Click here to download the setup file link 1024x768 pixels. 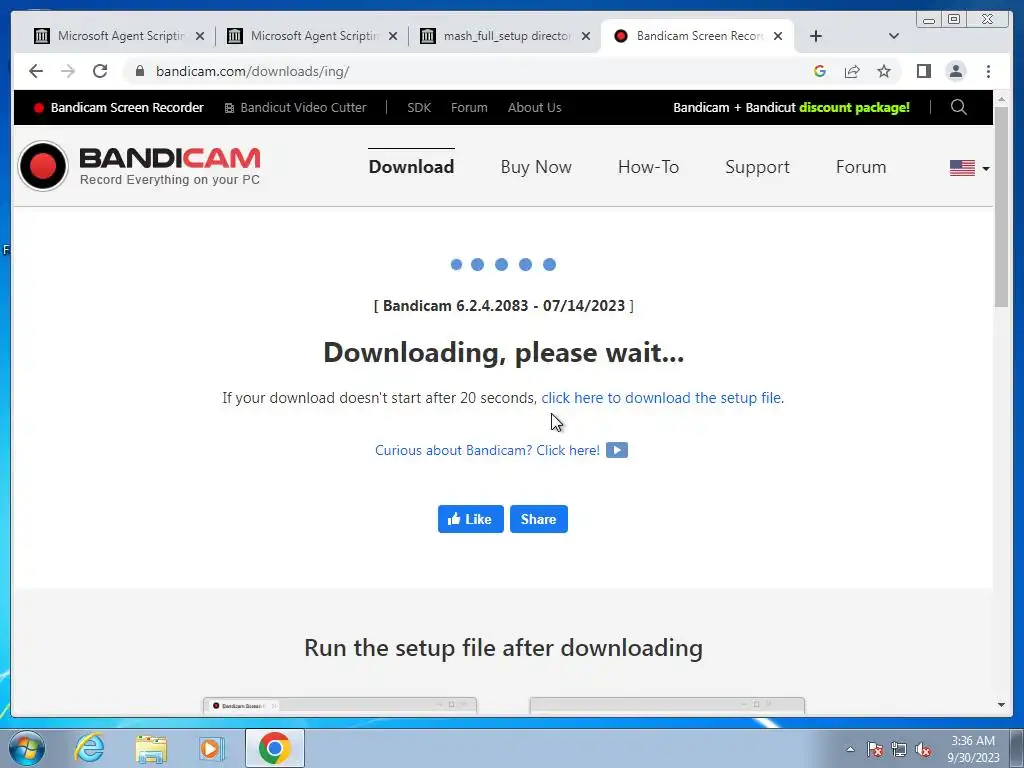click(661, 398)
